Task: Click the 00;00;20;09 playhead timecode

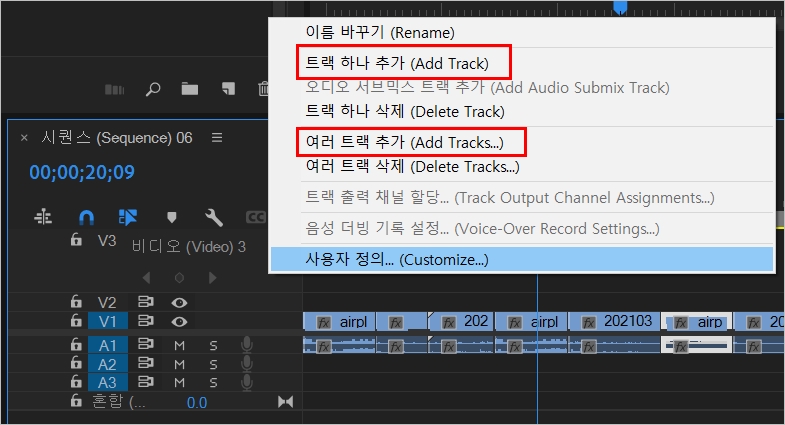Action: click(x=82, y=172)
